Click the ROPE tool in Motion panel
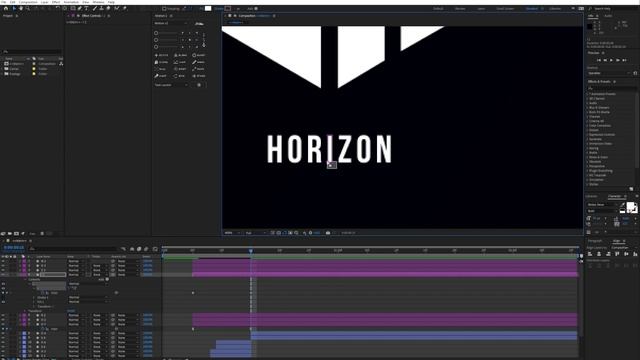This screenshot has height=360, width=640. [x=199, y=69]
